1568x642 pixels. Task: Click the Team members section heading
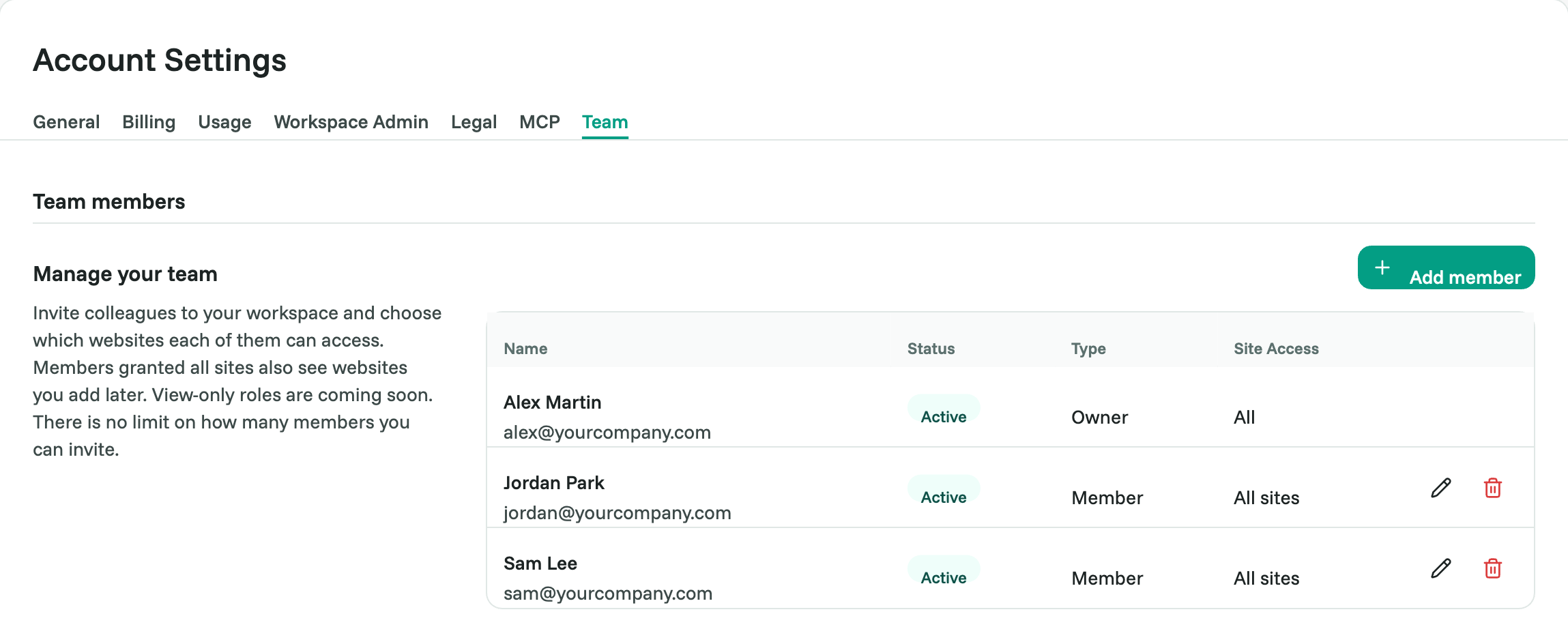pos(109,202)
